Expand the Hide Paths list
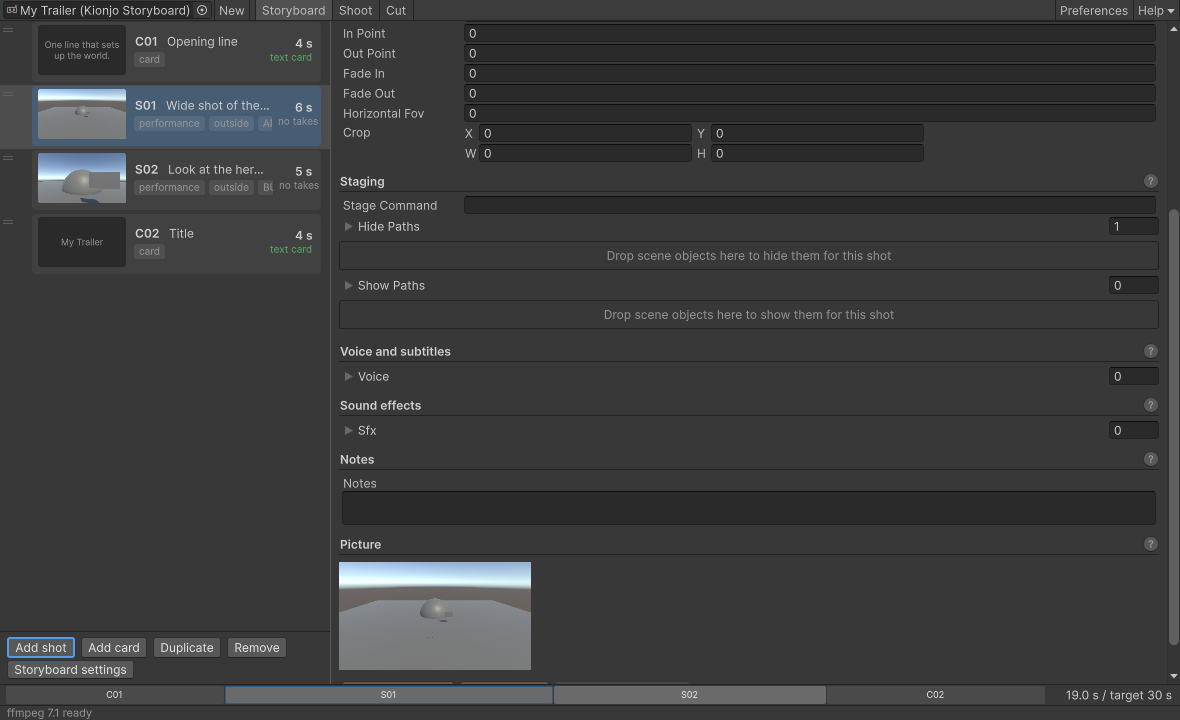Screen dimensions: 1180x720 click(348, 226)
